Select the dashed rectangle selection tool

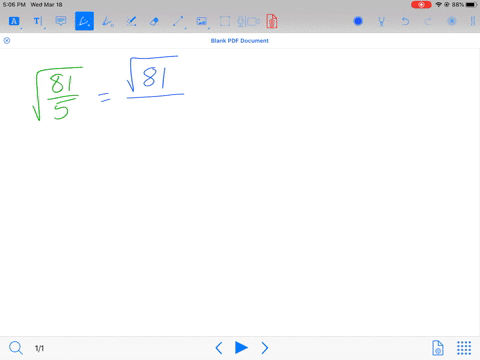[225, 21]
